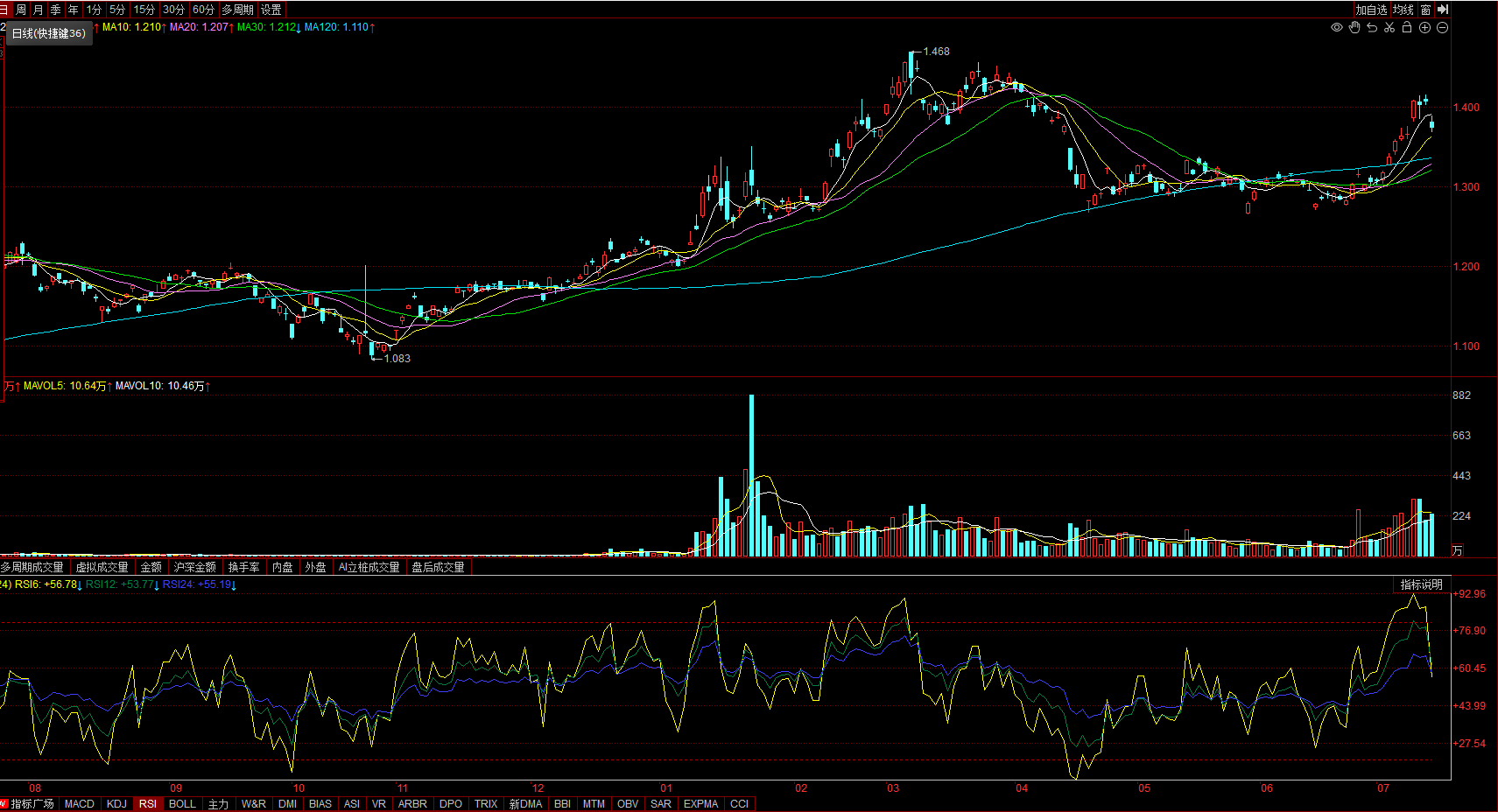
Task: Switch indicator to BOLL
Action: click(x=182, y=804)
